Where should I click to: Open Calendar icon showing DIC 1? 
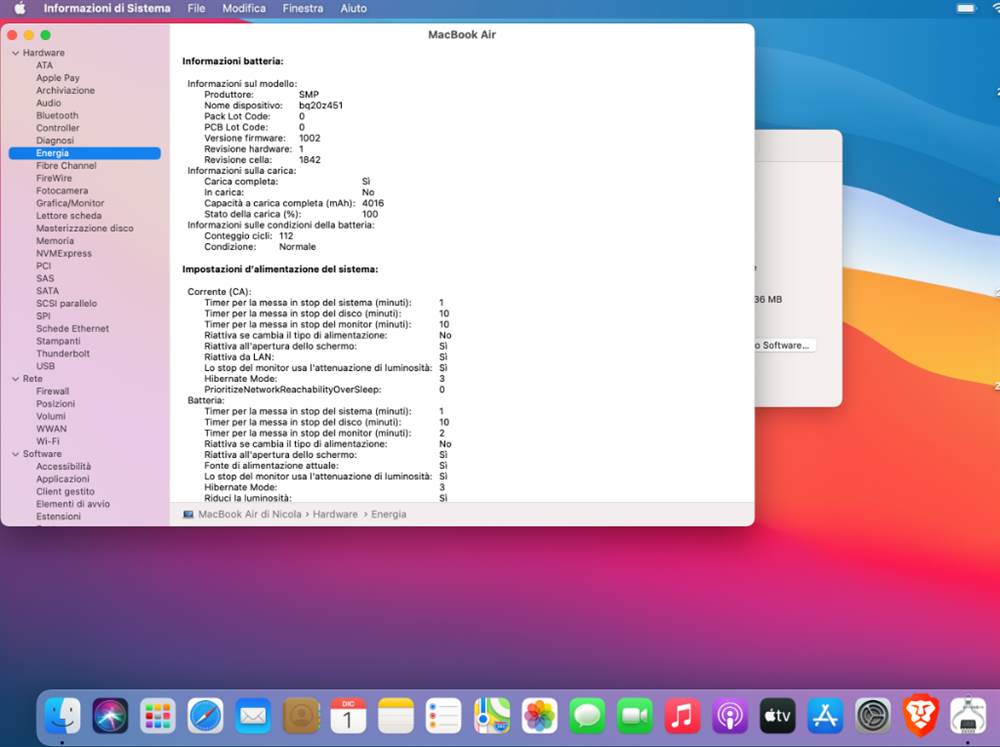[348, 715]
